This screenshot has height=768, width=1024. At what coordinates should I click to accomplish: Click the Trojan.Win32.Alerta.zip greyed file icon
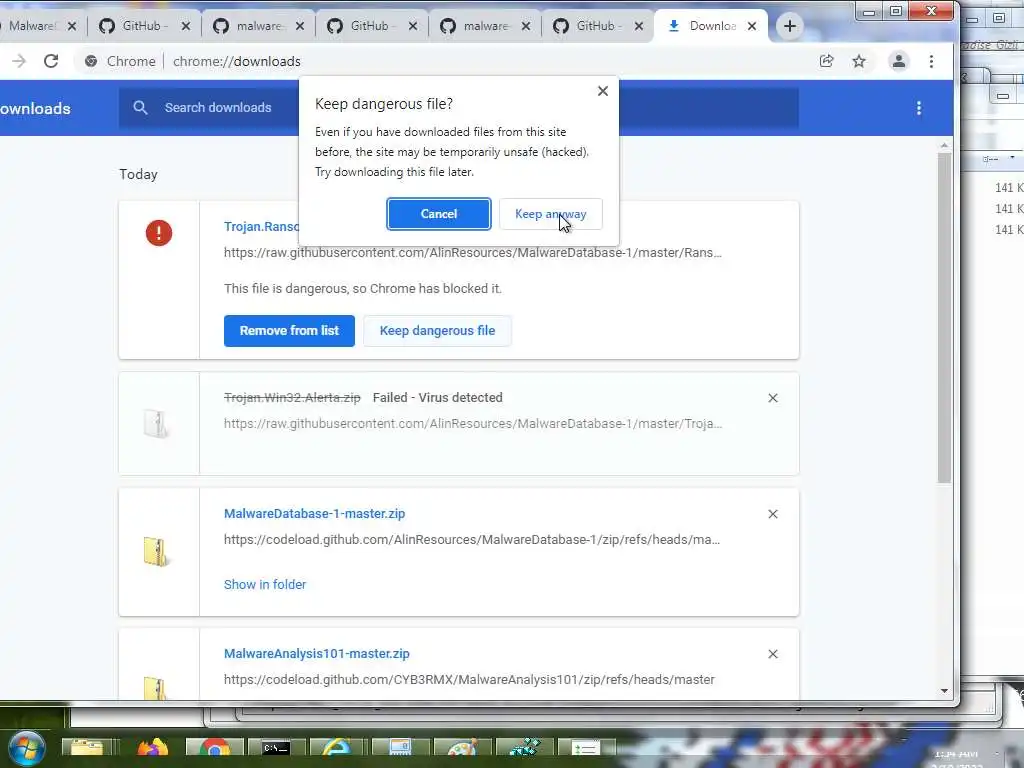click(x=156, y=424)
